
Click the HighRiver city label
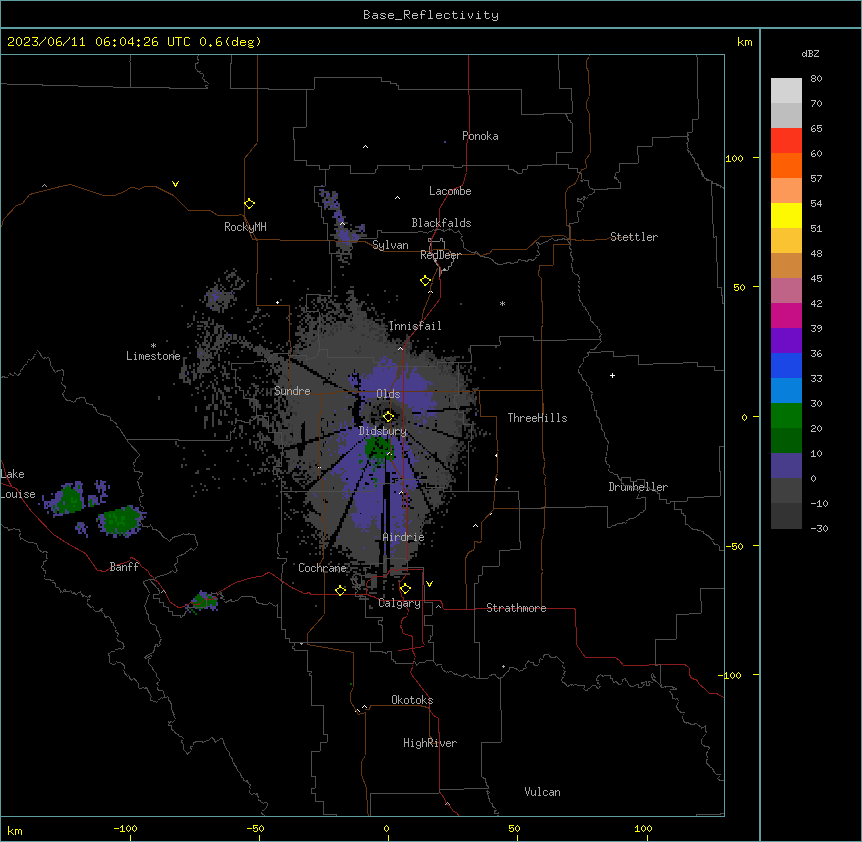[430, 743]
